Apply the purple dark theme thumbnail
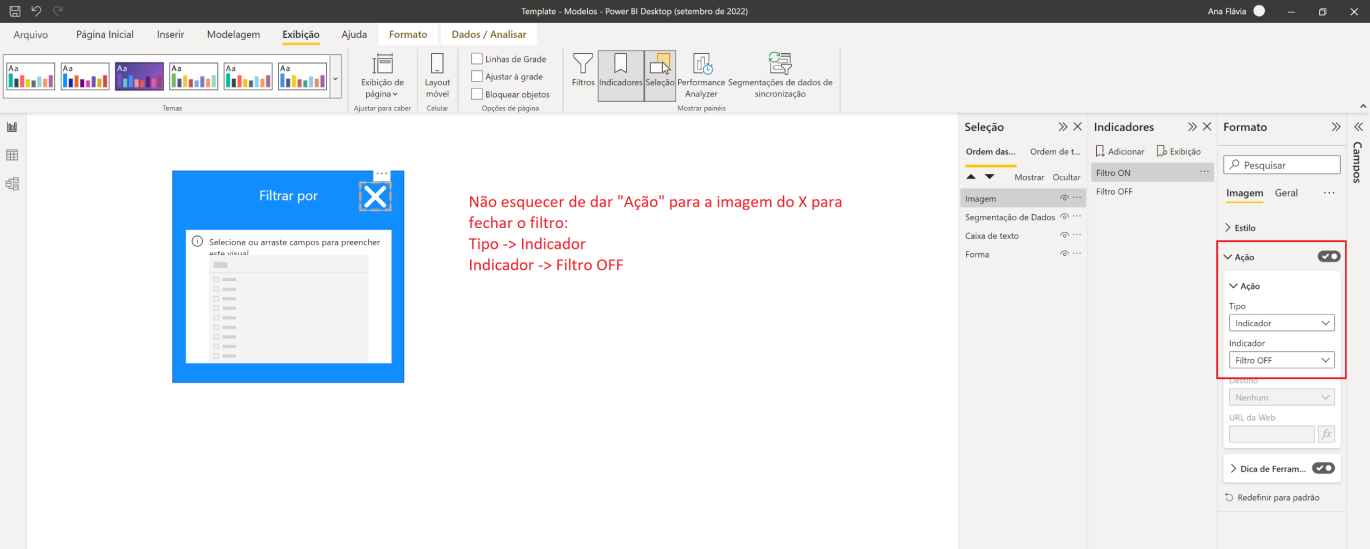1370x549 pixels. click(x=139, y=77)
